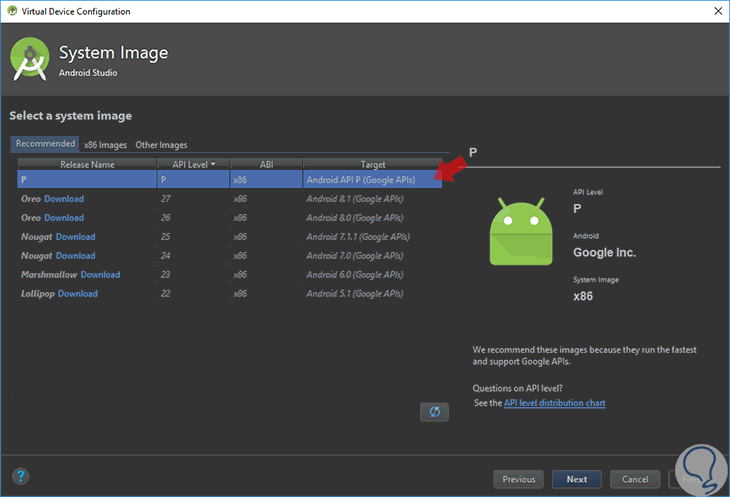The height and width of the screenshot is (497, 730).
Task: Select the Android API P (Google APIs) target cell
Action: [x=372, y=180]
